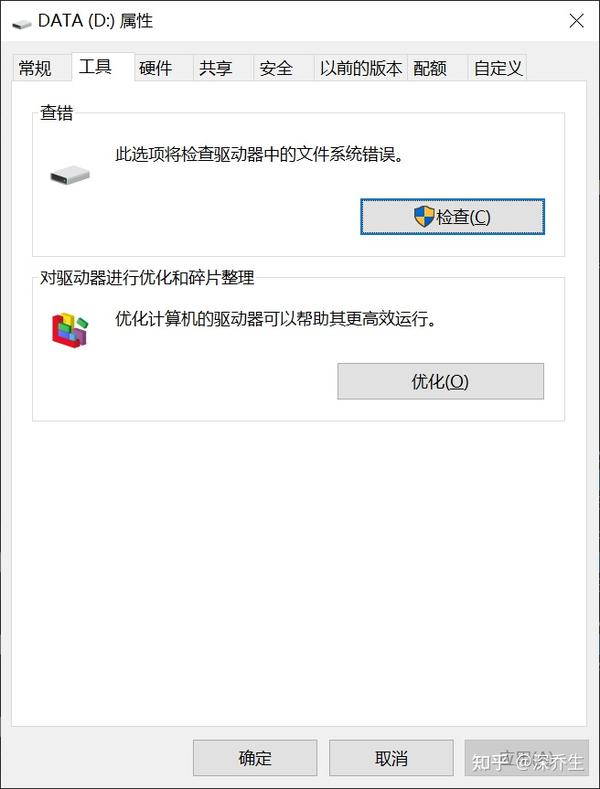Confirm with the 确定 button
The height and width of the screenshot is (789, 600).
(x=255, y=758)
